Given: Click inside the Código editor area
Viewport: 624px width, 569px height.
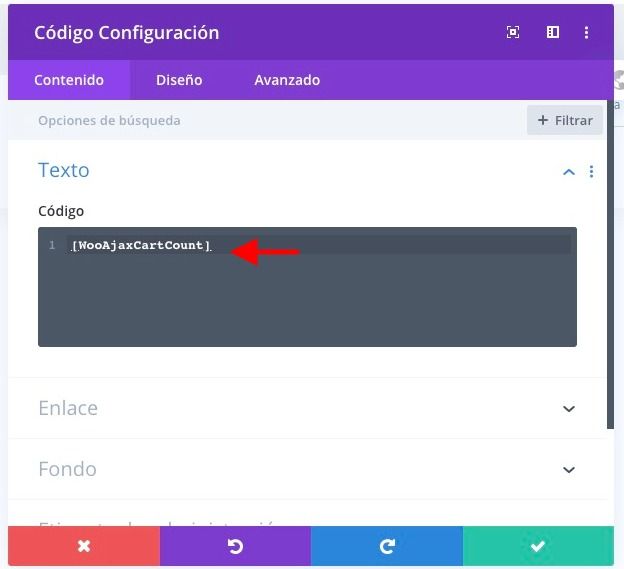Looking at the screenshot, I should (307, 287).
